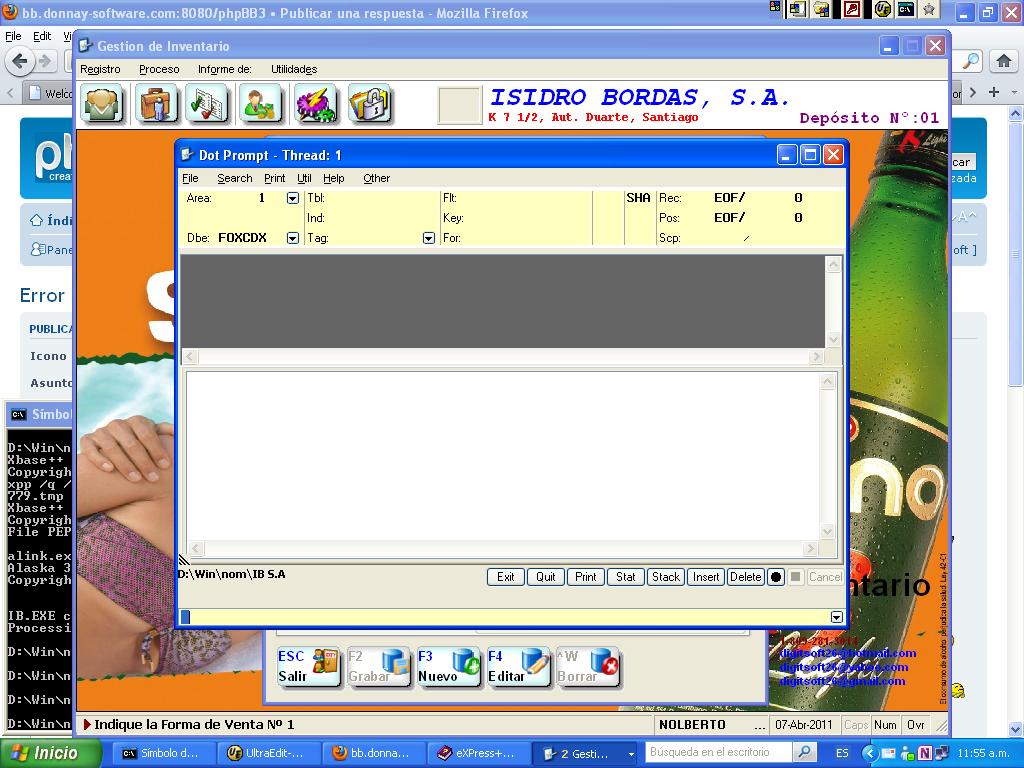Click the padlock folder toolbar icon
The width and height of the screenshot is (1024, 768).
click(369, 104)
